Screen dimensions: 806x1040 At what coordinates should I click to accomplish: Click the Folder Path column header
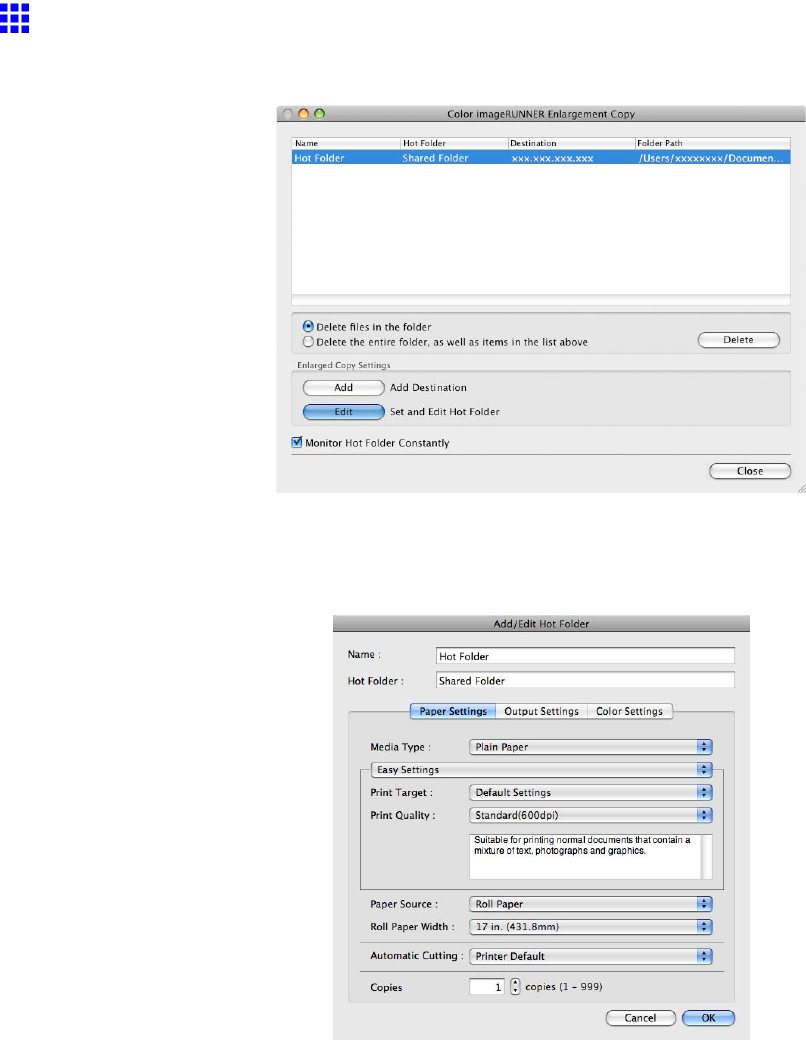[x=712, y=143]
